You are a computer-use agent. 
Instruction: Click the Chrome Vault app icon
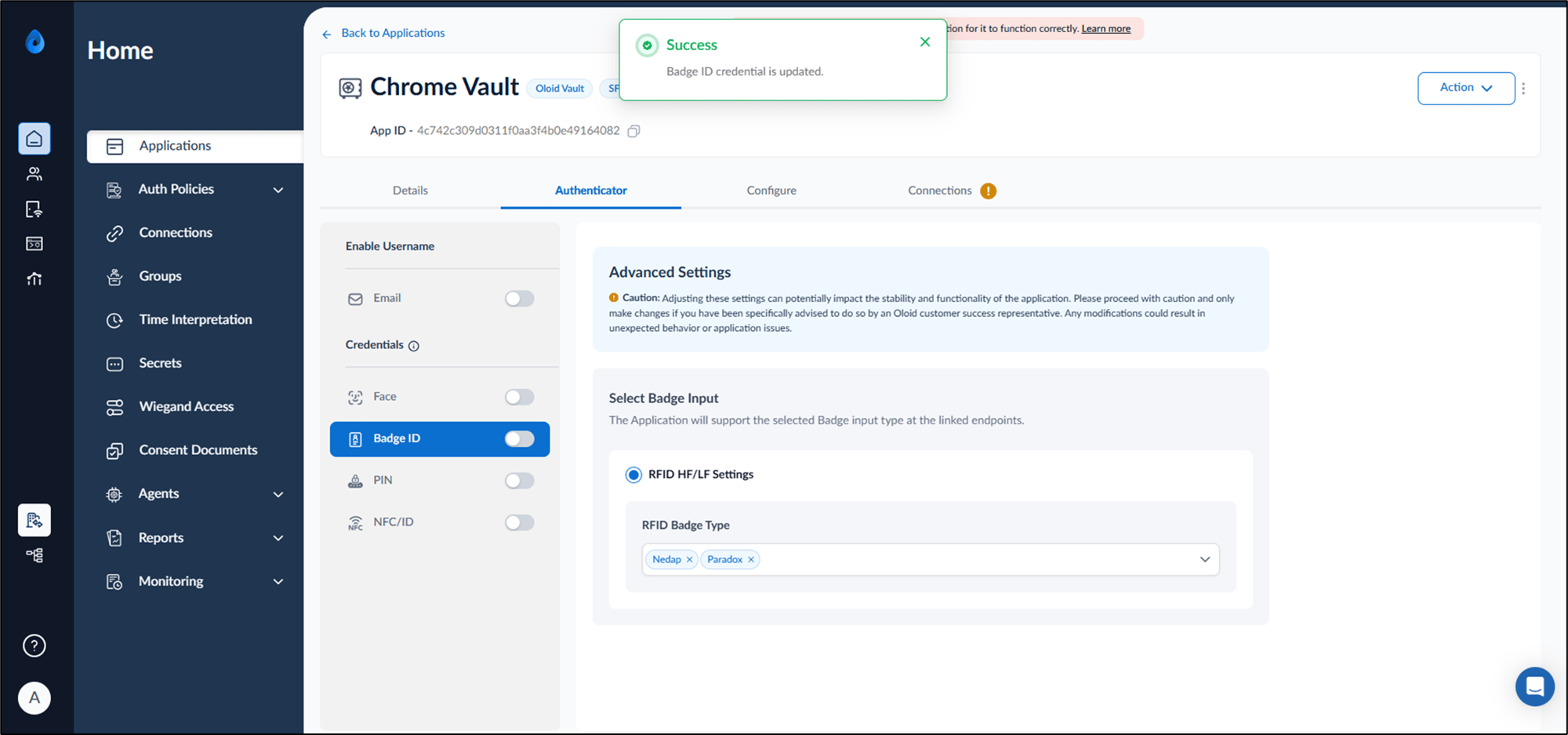pos(350,88)
